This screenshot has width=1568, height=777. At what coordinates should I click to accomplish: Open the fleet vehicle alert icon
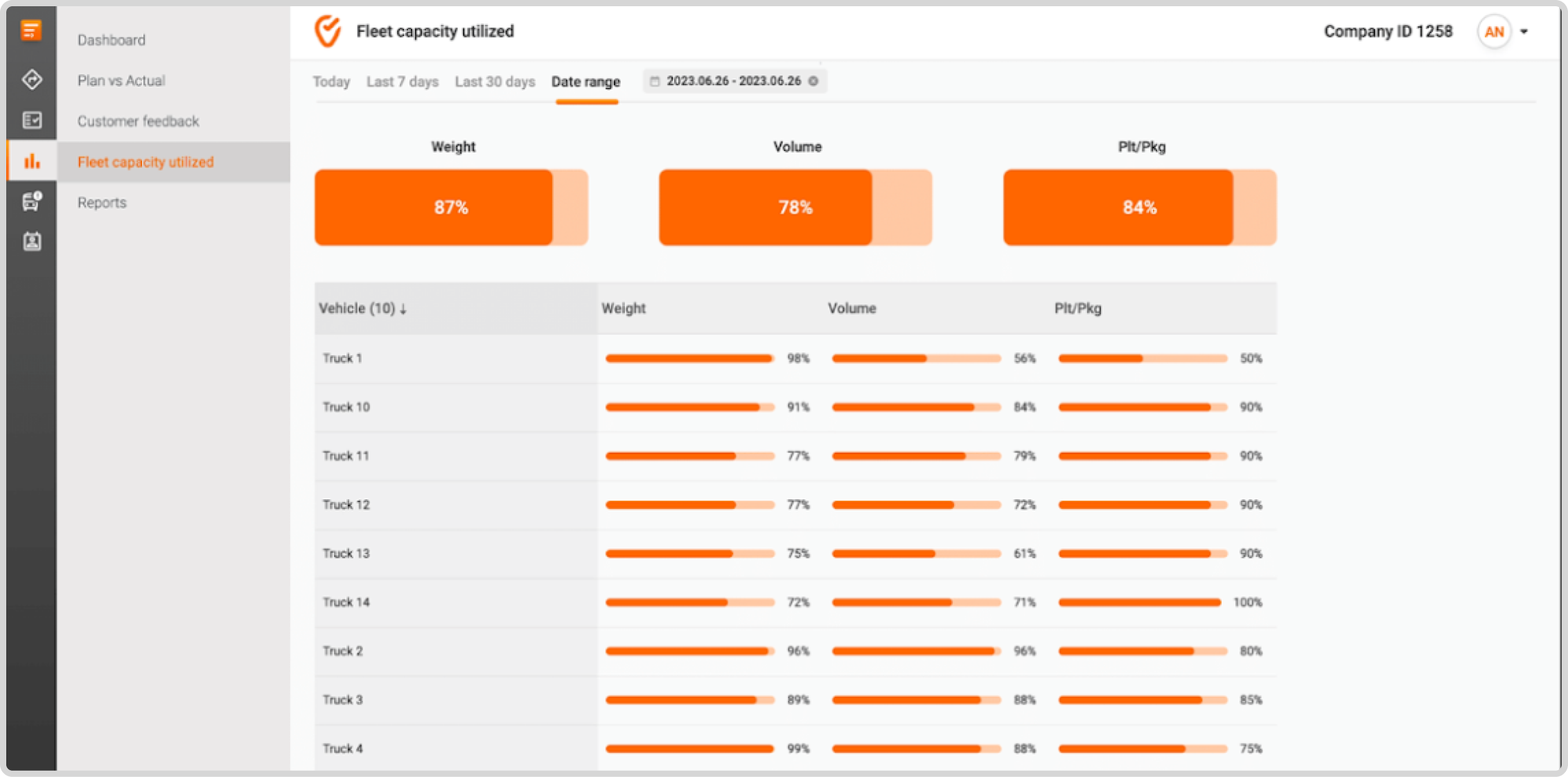pos(32,201)
